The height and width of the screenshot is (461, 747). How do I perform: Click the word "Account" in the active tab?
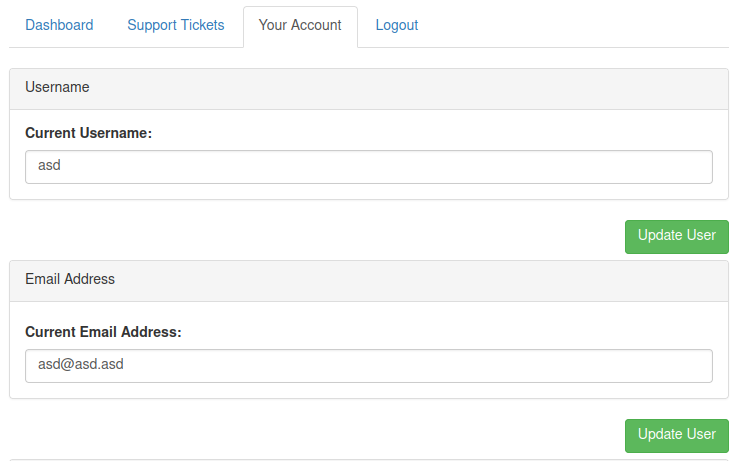pyautogui.click(x=317, y=26)
